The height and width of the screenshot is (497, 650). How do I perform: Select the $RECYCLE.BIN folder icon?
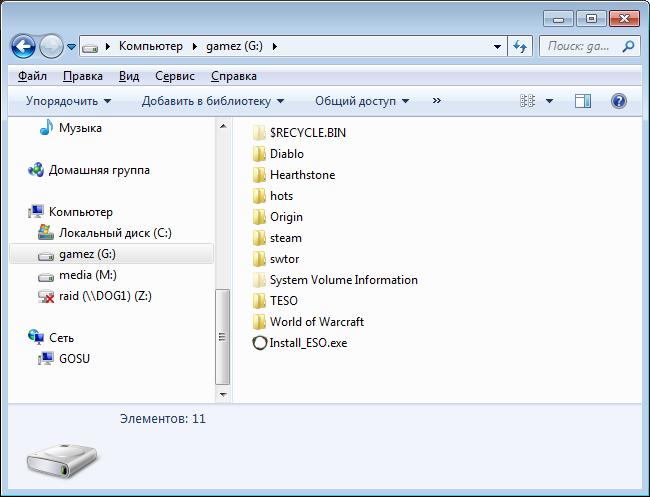259,133
